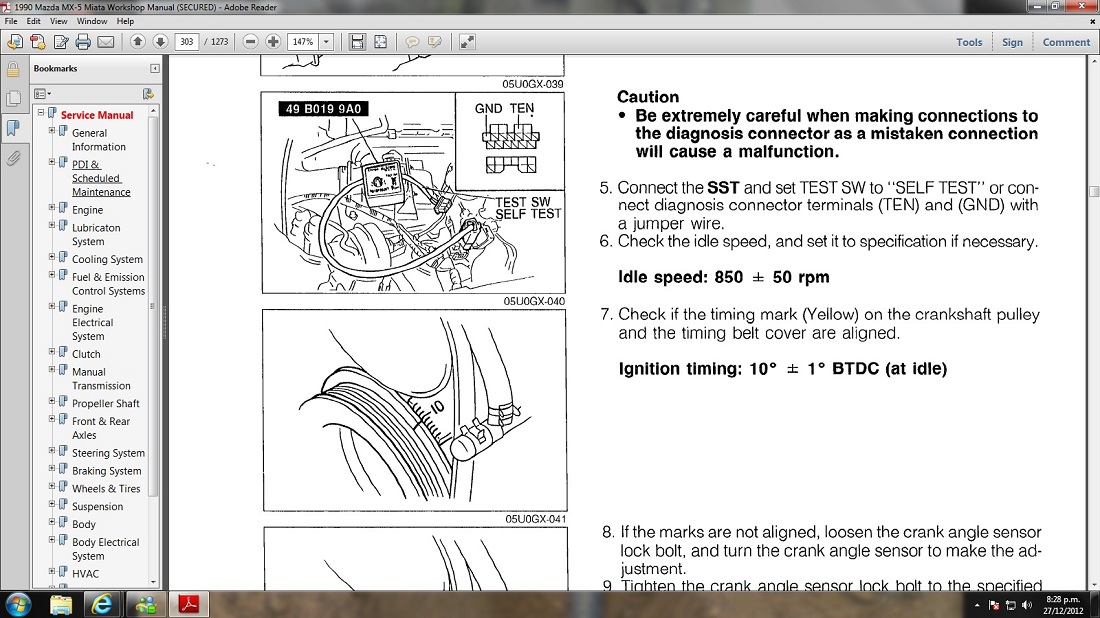This screenshot has width=1100, height=618.
Task: Open the Body Electrical System bookmark
Action: (x=105, y=549)
